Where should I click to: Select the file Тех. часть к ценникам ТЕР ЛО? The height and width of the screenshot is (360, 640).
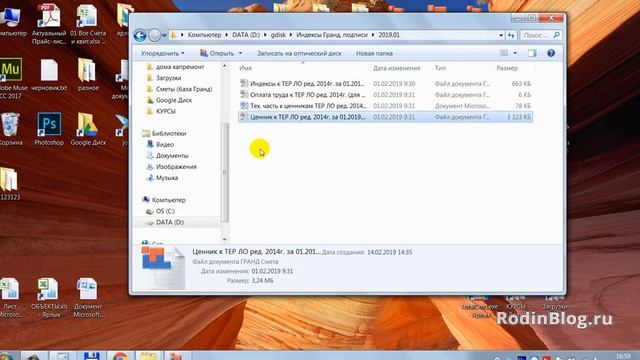point(385,106)
